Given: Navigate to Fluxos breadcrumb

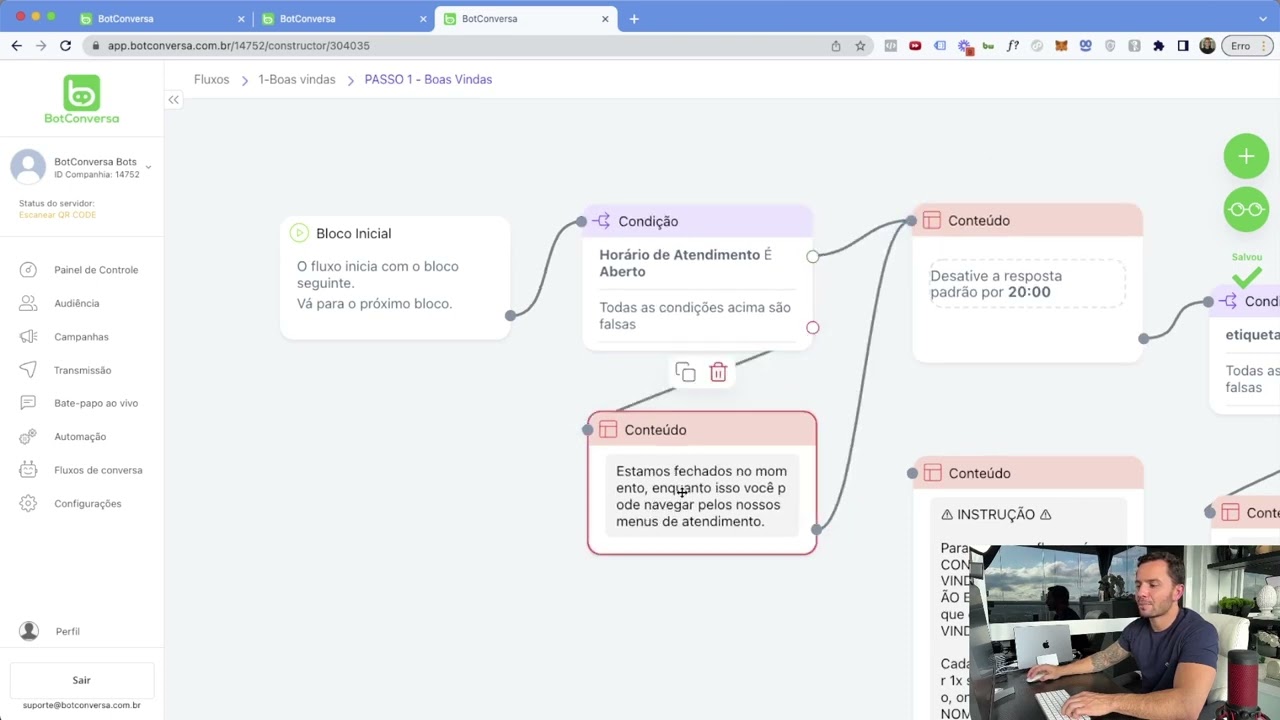Looking at the screenshot, I should (x=211, y=79).
